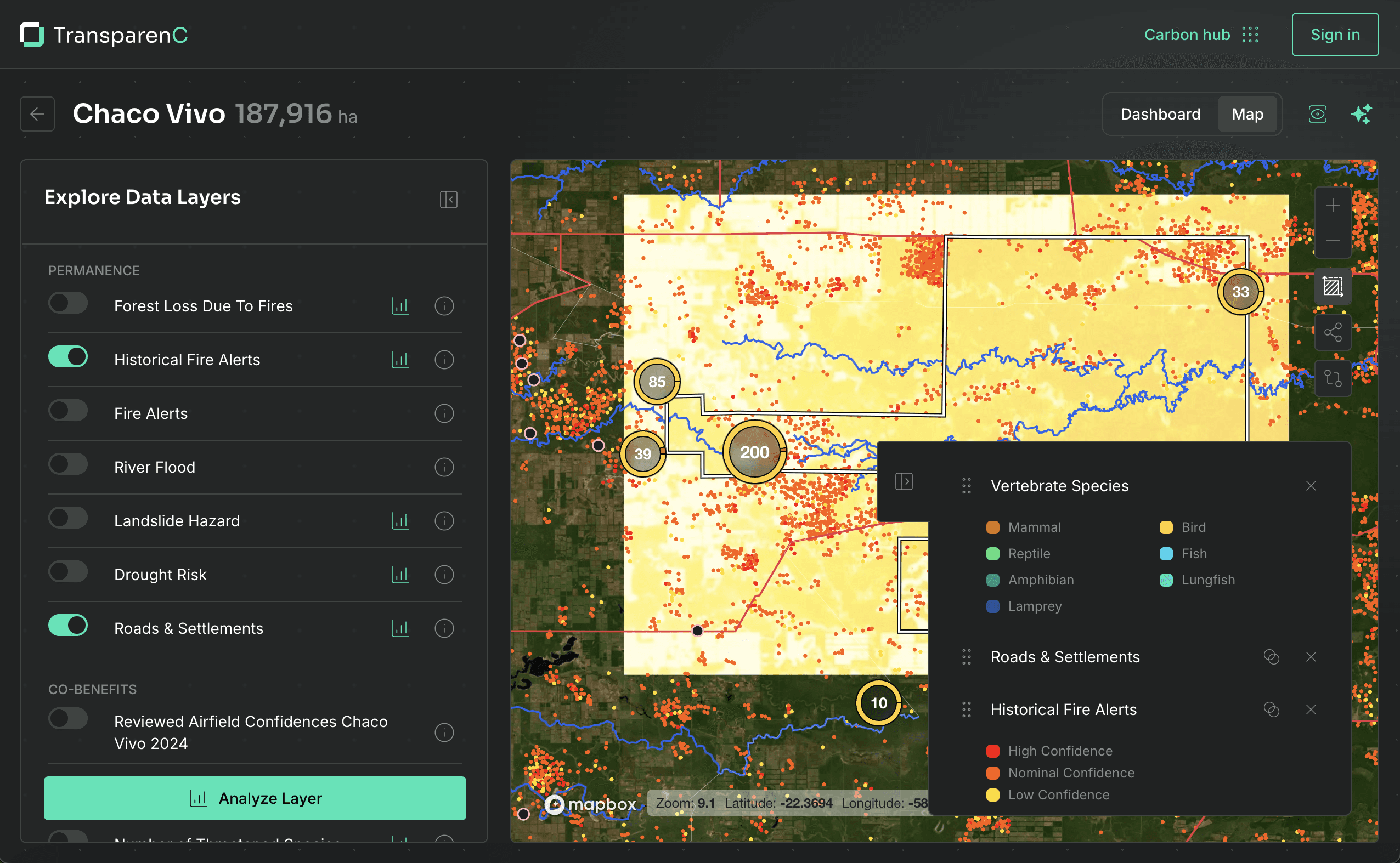Click the Analyze Layer button
Image resolution: width=1400 pixels, height=863 pixels.
[255, 798]
